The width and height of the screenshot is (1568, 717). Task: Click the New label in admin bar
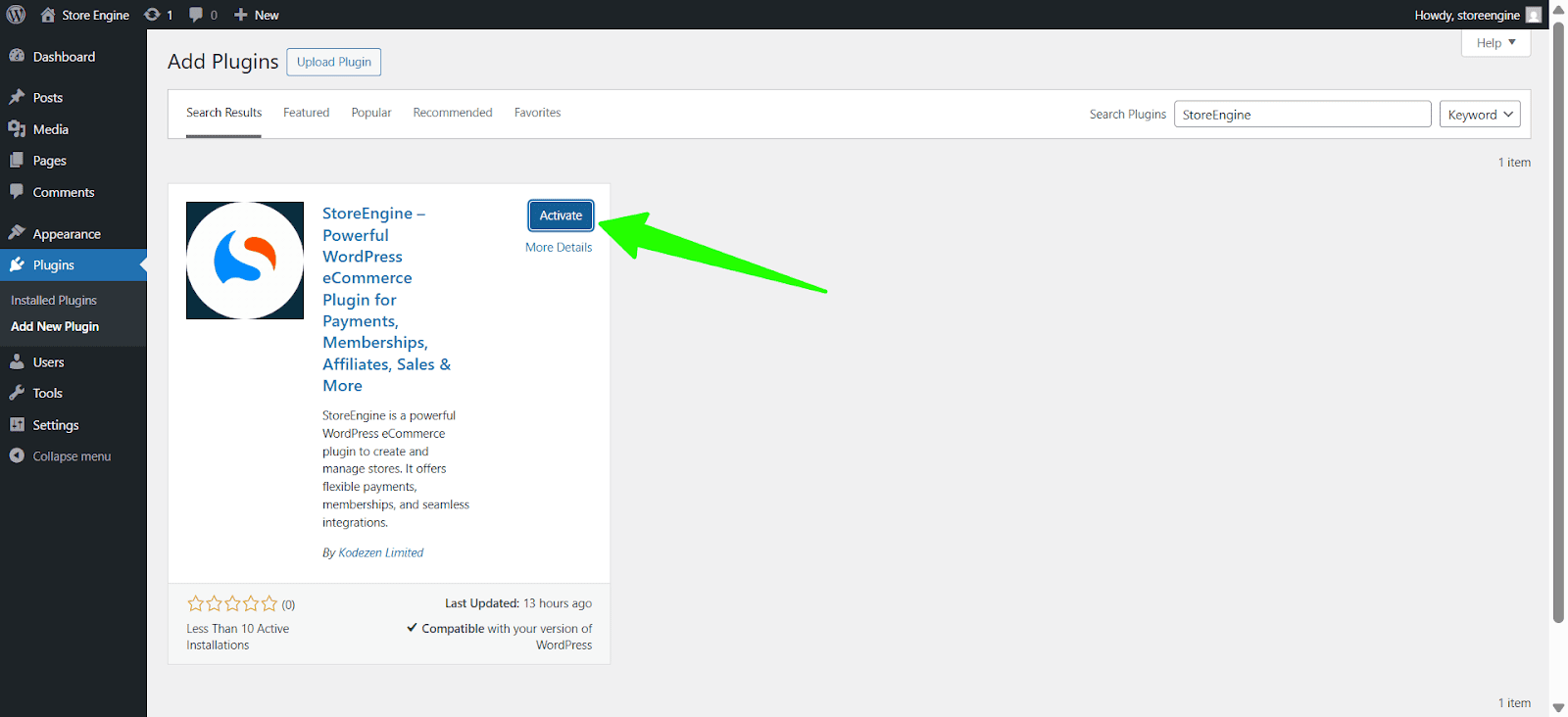point(267,16)
